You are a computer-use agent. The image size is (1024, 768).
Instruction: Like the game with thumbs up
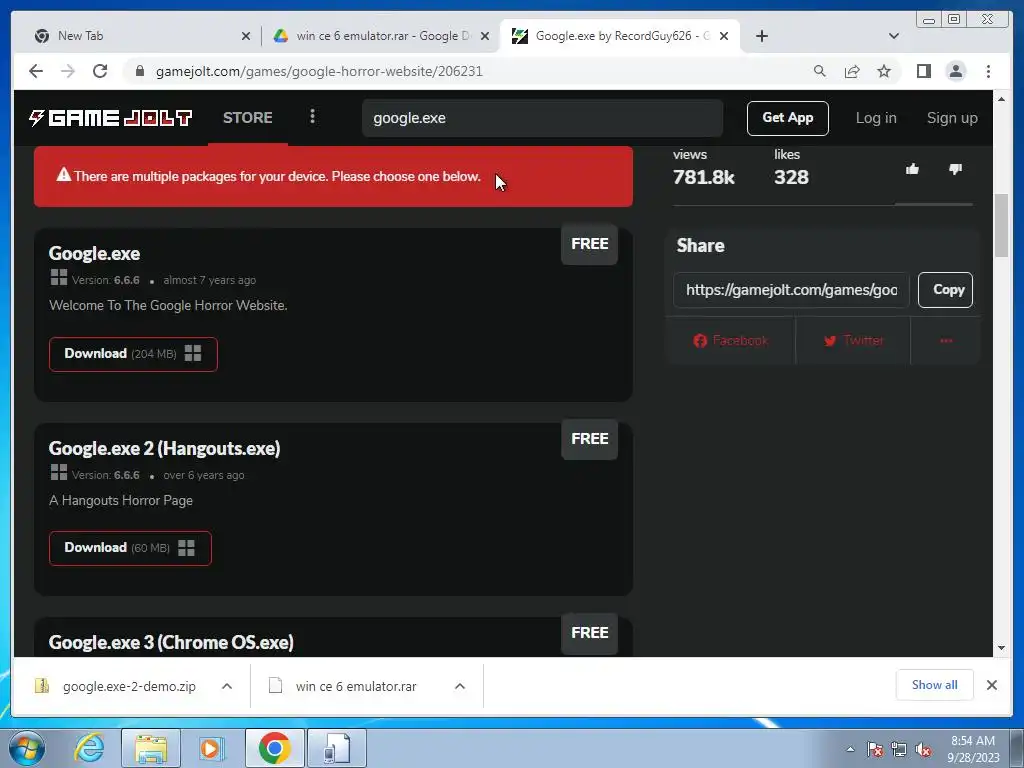click(912, 169)
